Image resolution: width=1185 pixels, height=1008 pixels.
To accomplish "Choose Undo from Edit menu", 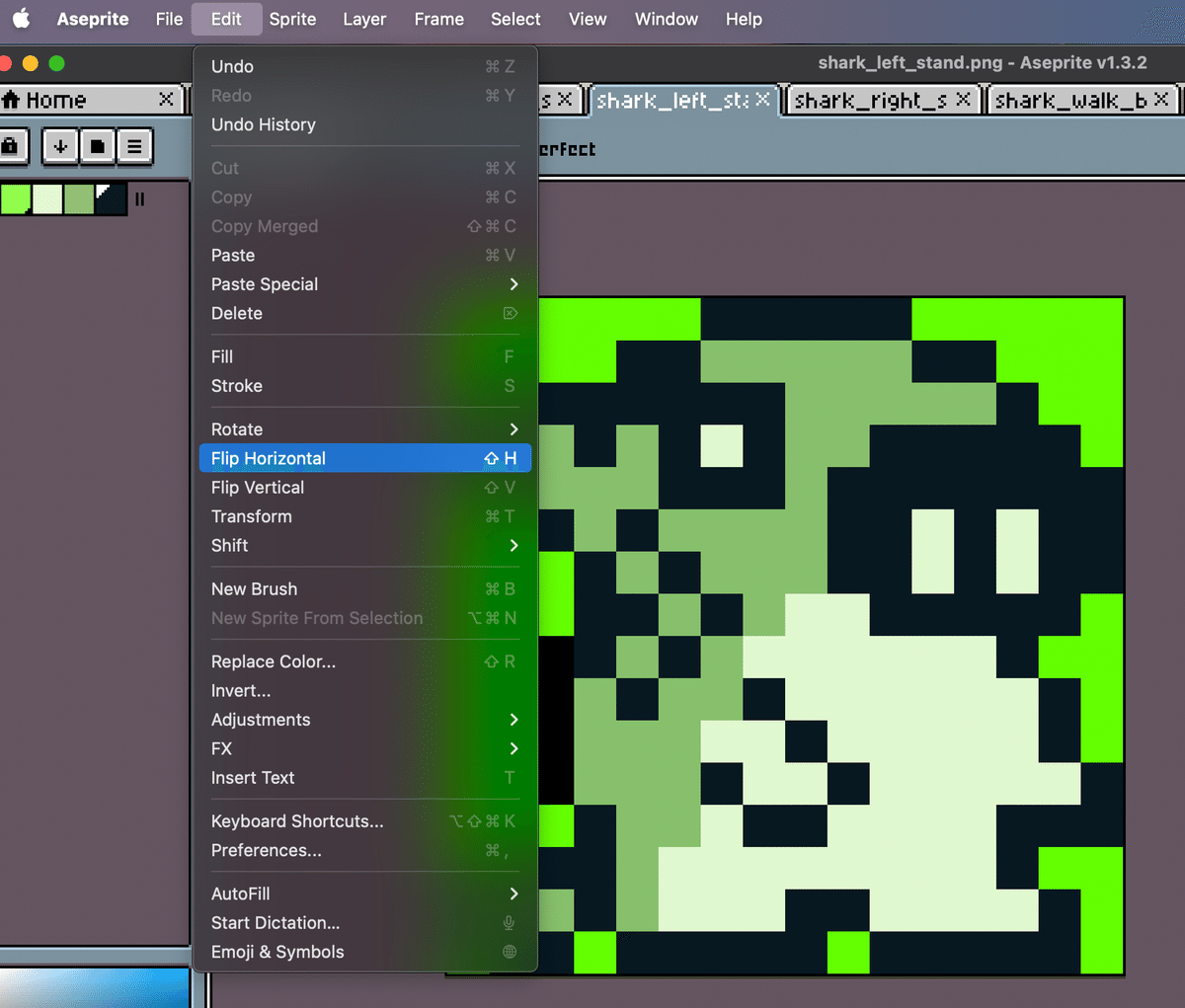I will [365, 66].
